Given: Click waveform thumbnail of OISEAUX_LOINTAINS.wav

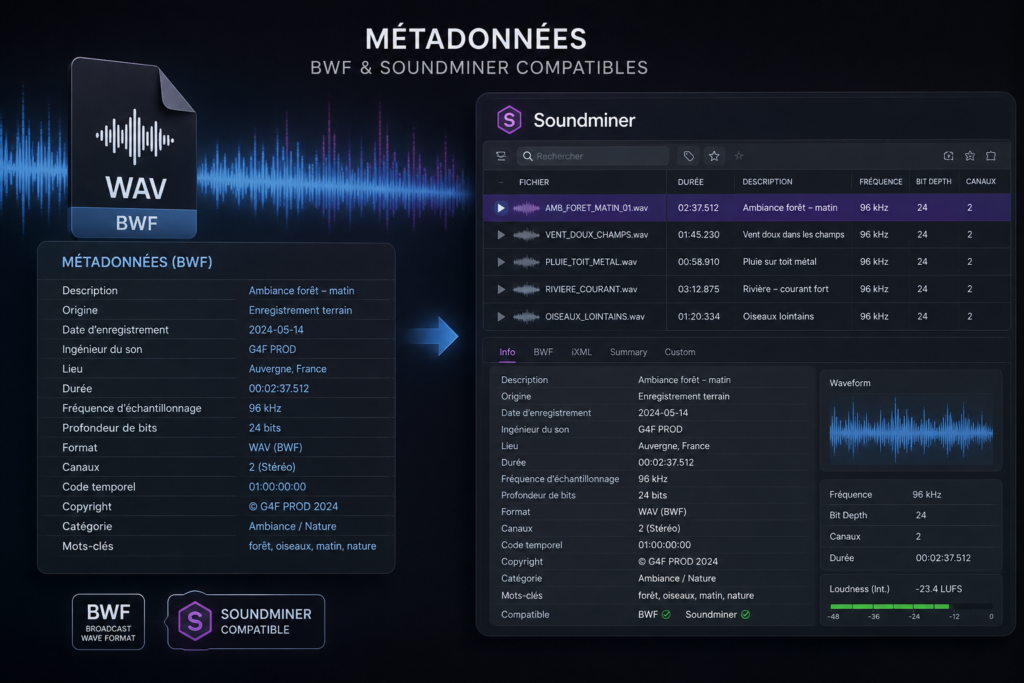Looking at the screenshot, I should point(526,317).
